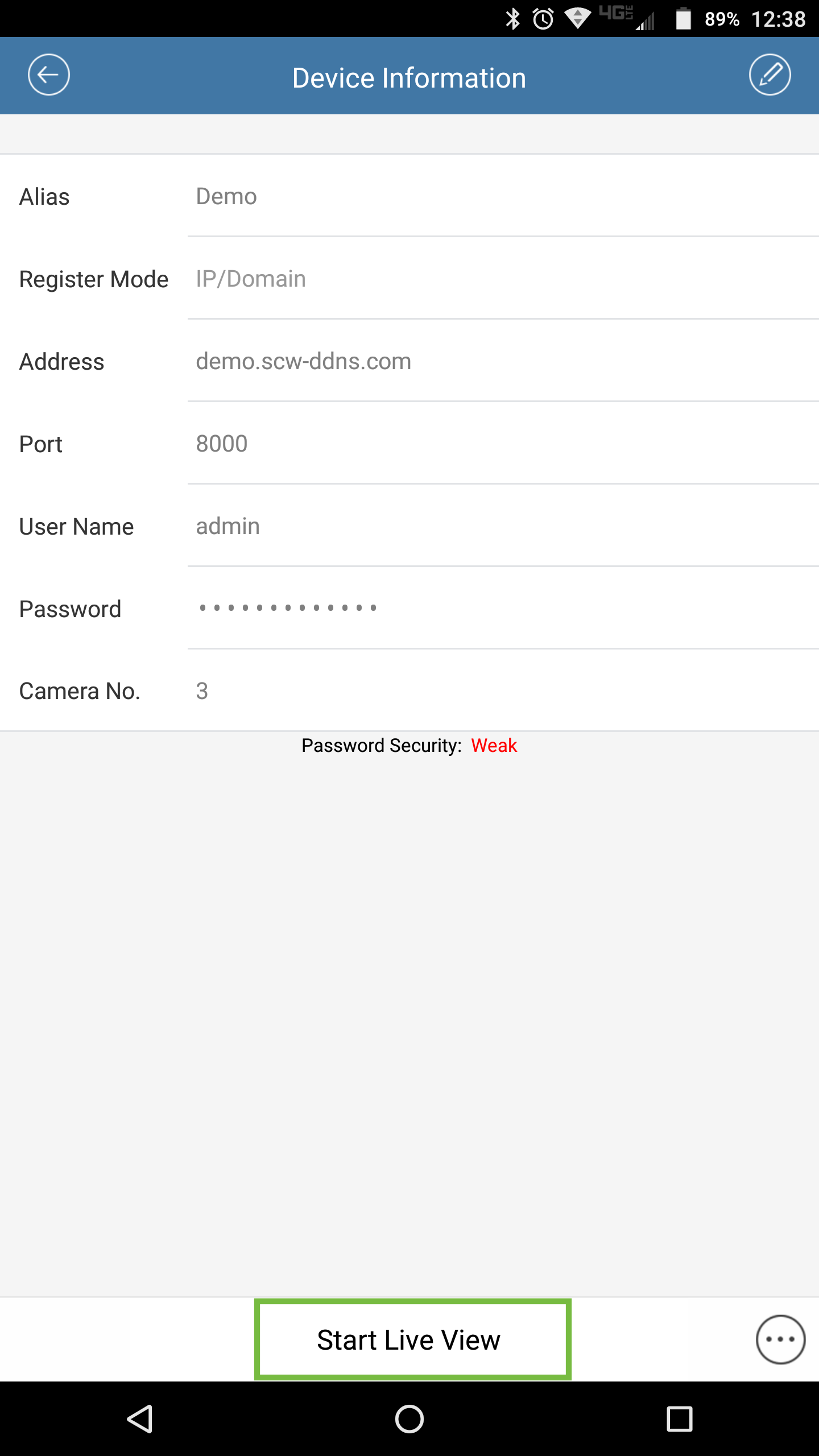Image resolution: width=819 pixels, height=1456 pixels.
Task: Open Register Mode IP/Domain selector
Action: click(x=503, y=279)
